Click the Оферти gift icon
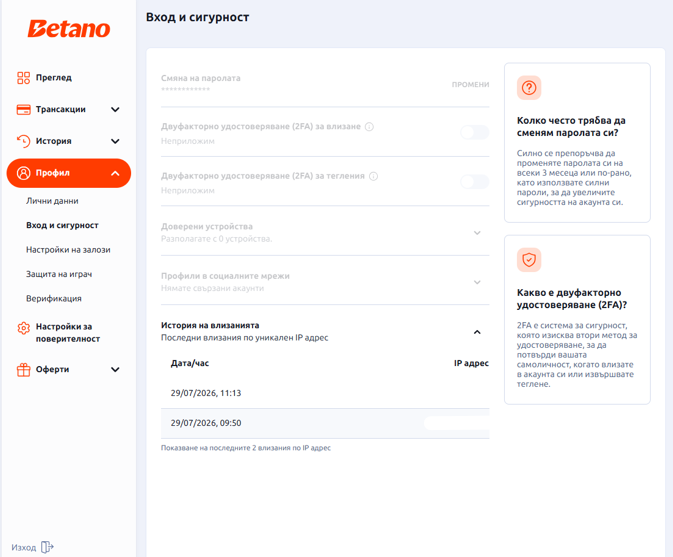This screenshot has width=673, height=557. [x=23, y=369]
